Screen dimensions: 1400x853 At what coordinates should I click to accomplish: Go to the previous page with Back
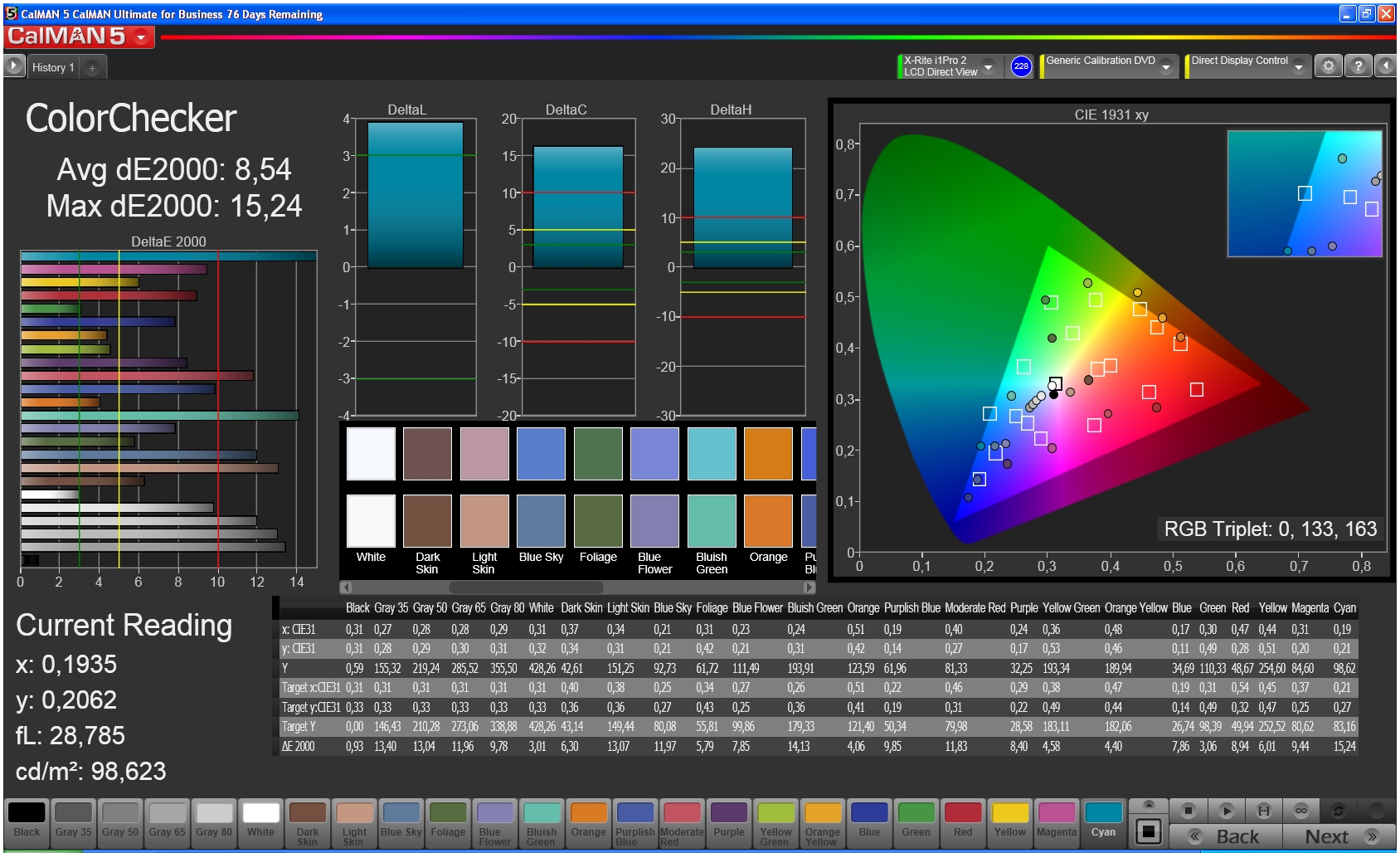pyautogui.click(x=1226, y=836)
